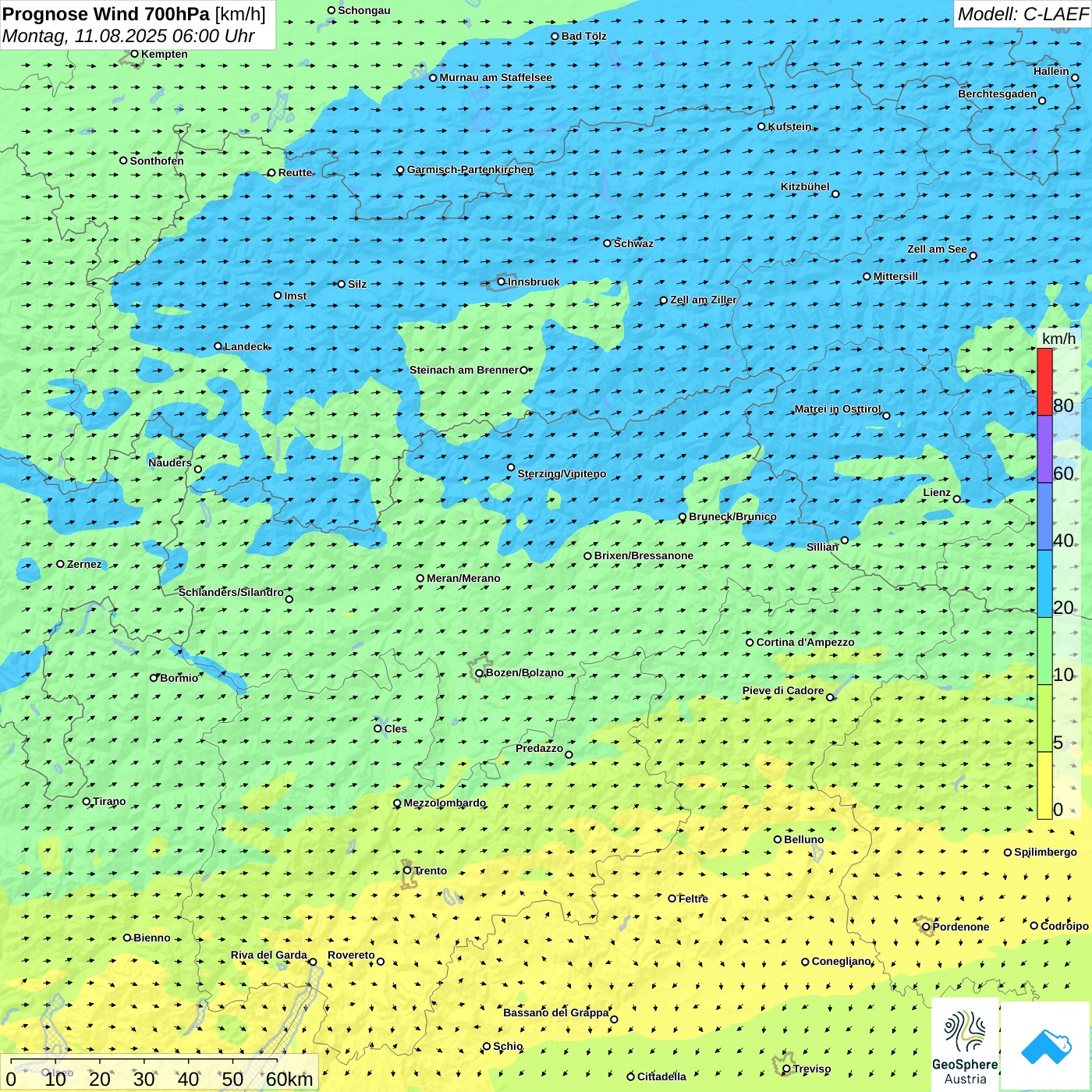The image size is (1092, 1092).
Task: Click the Mezzolombardo label
Action: click(445, 803)
